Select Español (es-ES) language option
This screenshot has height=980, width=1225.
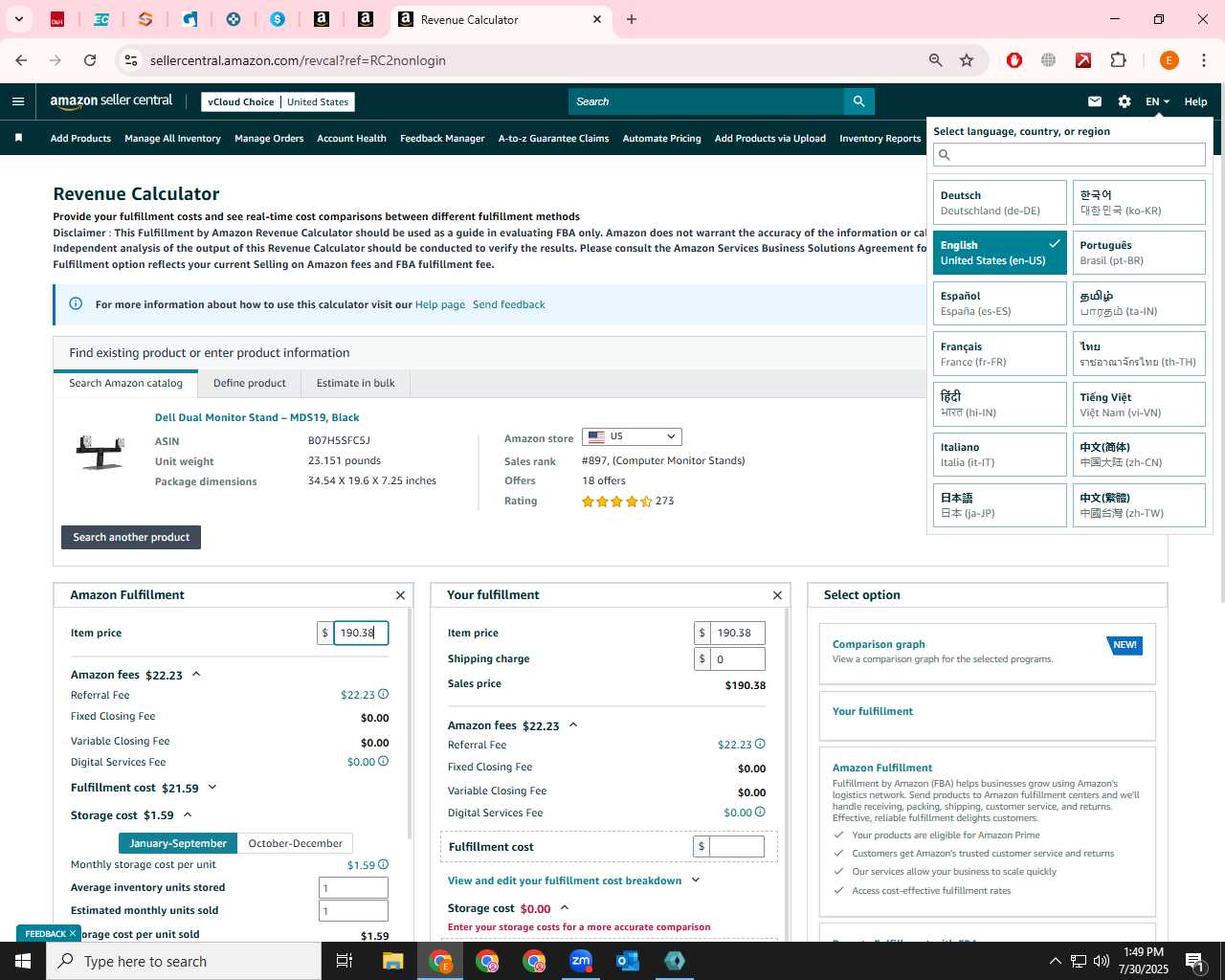coord(999,303)
